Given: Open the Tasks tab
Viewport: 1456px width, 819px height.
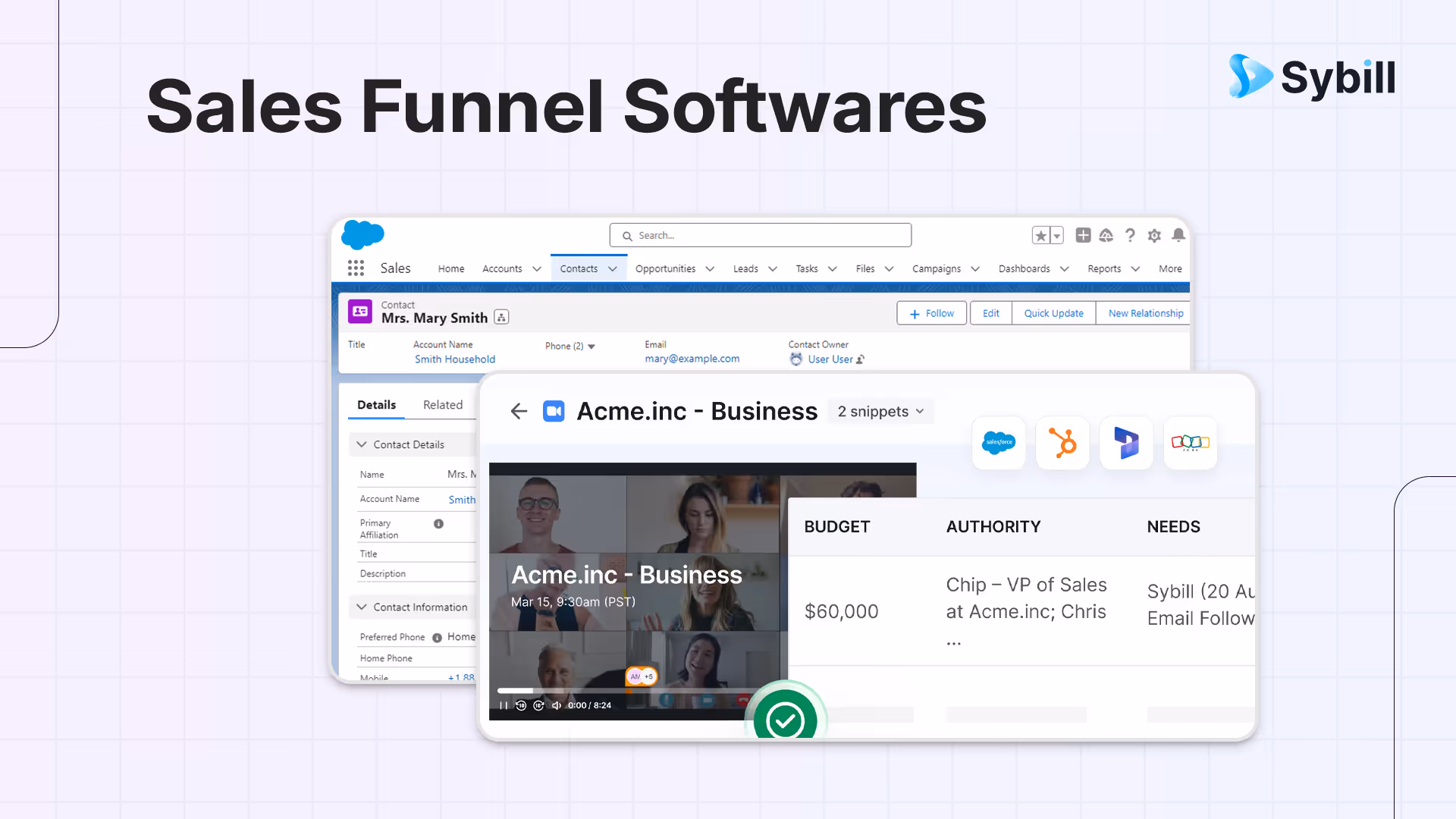Looking at the screenshot, I should [807, 268].
